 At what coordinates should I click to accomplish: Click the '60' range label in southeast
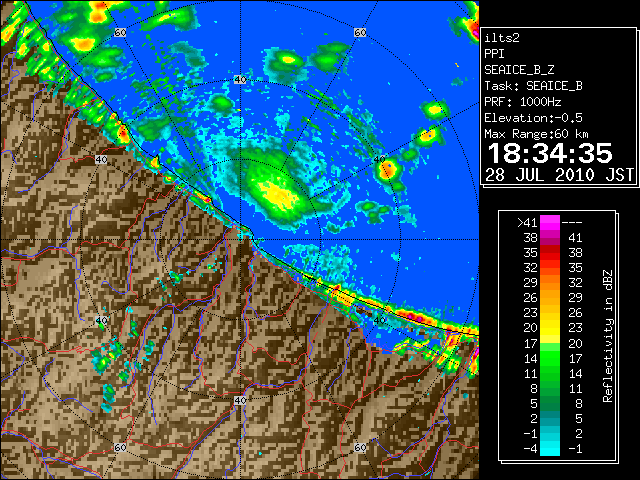(360, 448)
